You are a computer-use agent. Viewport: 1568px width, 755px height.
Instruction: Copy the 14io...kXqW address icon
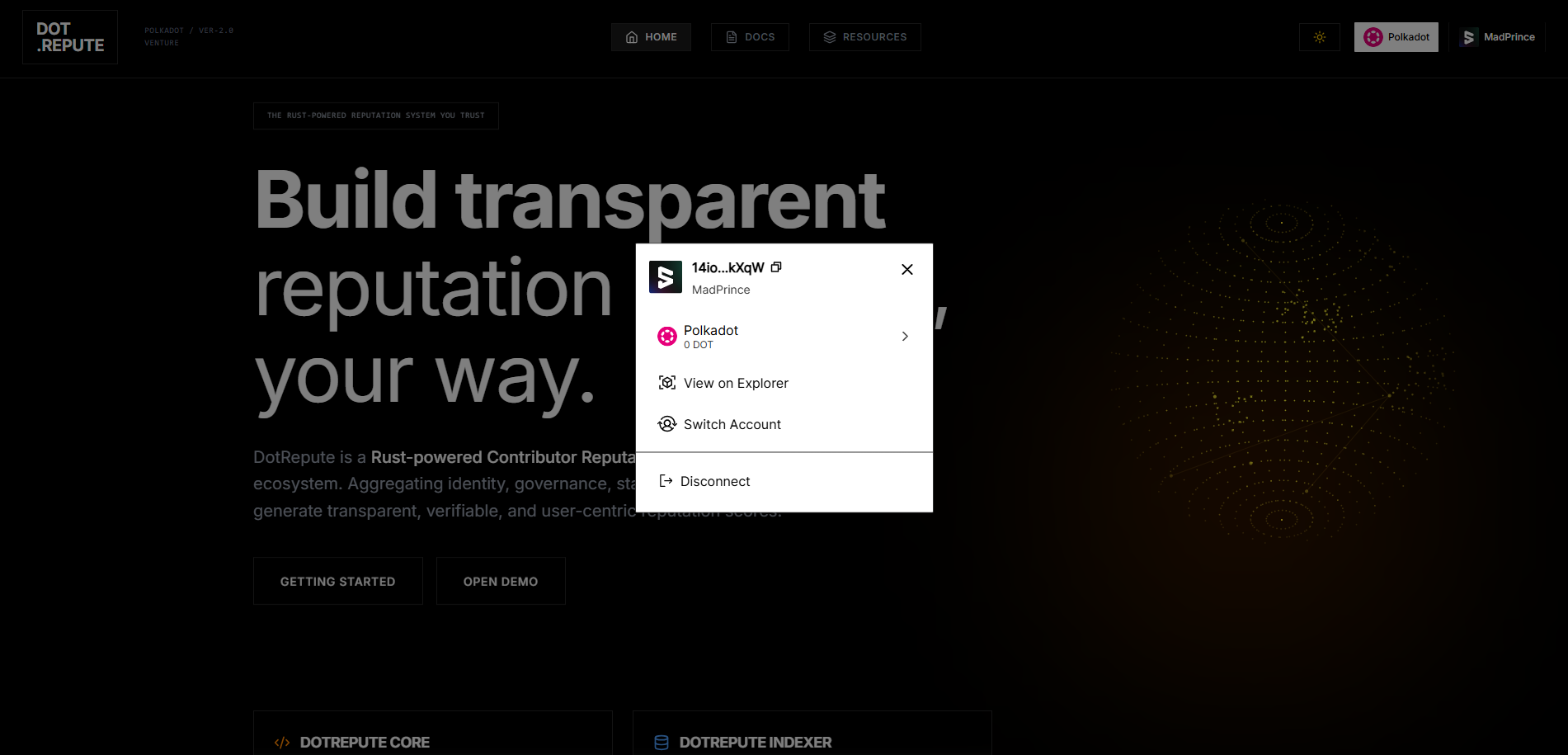(776, 267)
